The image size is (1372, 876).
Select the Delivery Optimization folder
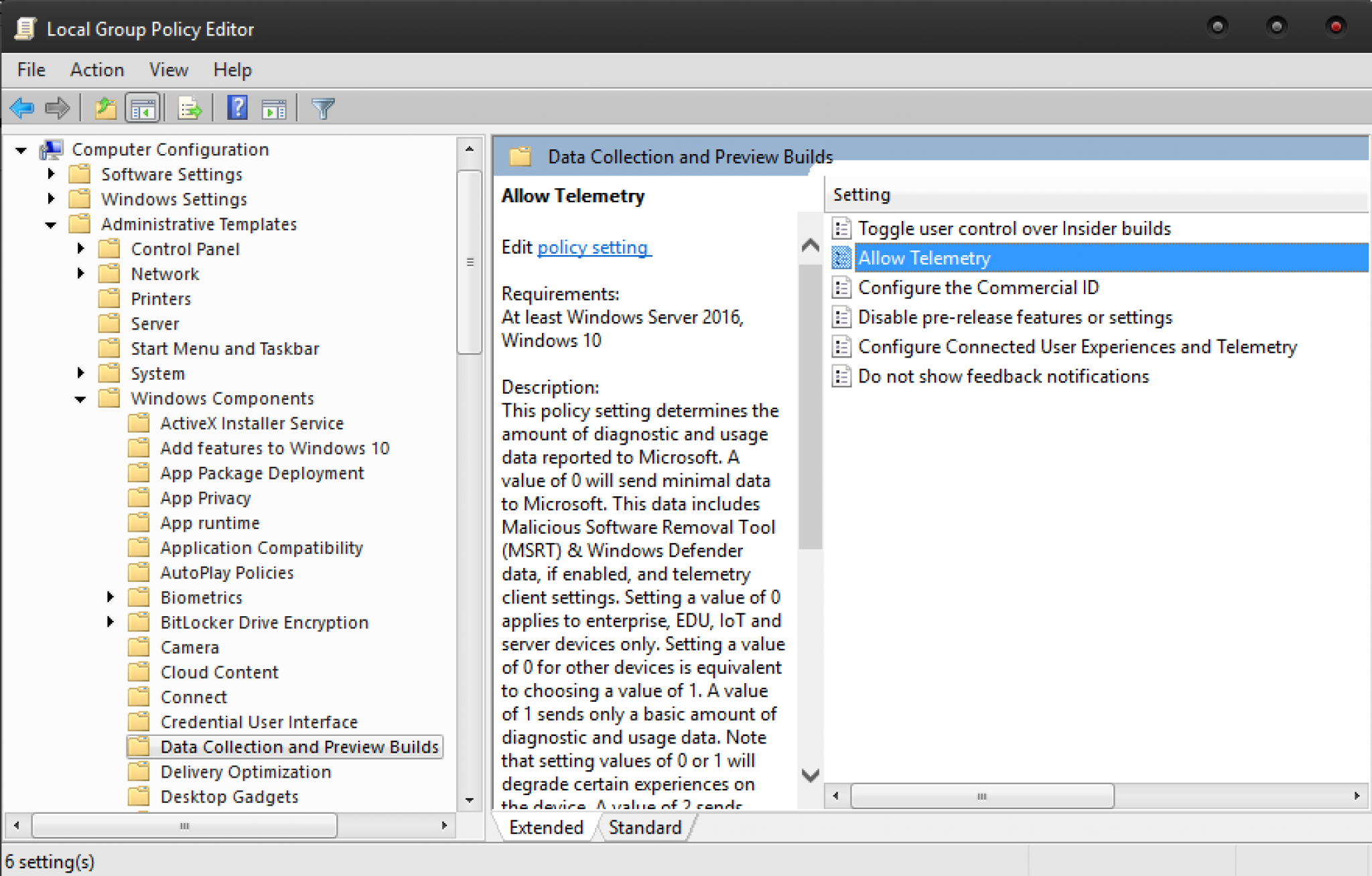(245, 772)
